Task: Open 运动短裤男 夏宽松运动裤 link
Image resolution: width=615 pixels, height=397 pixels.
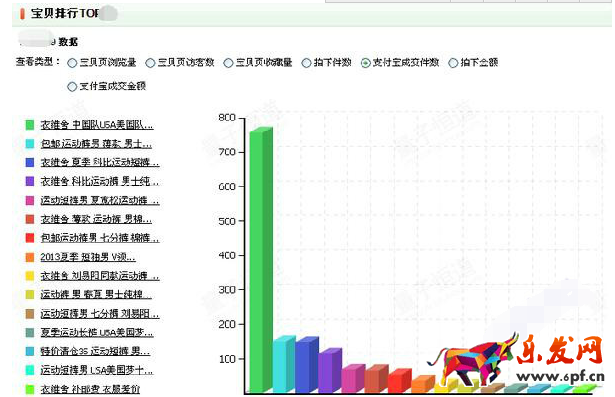Action: 100,200
